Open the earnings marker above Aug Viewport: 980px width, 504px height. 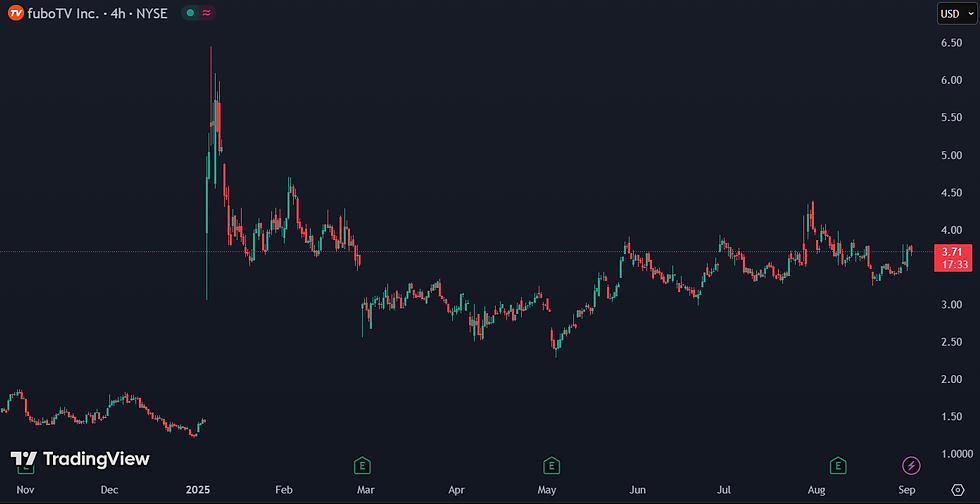coord(838,465)
